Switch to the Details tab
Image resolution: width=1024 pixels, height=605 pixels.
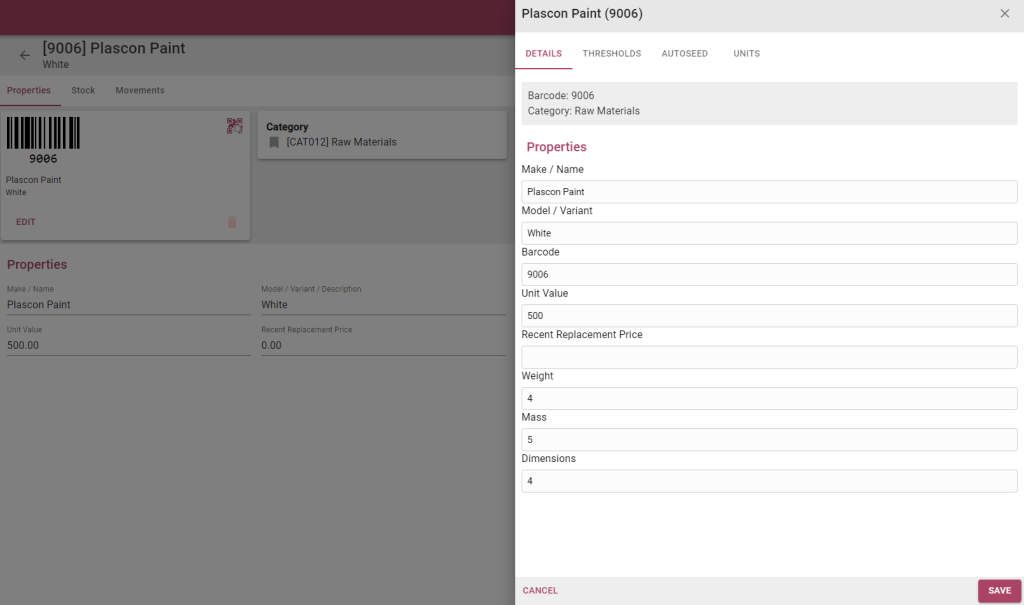[543, 54]
